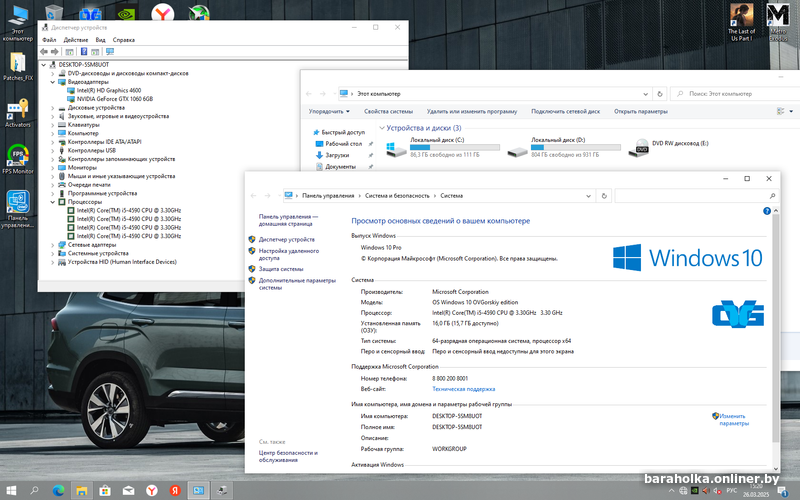Select the FPS Monitor desktop icon
This screenshot has width=800, height=500.
pyautogui.click(x=18, y=159)
